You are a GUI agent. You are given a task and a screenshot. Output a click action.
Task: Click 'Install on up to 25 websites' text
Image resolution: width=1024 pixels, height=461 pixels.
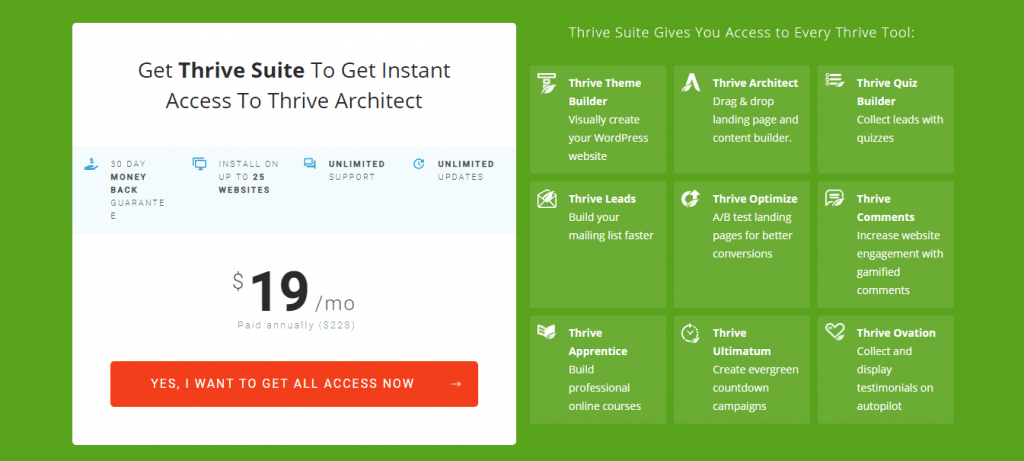248,176
